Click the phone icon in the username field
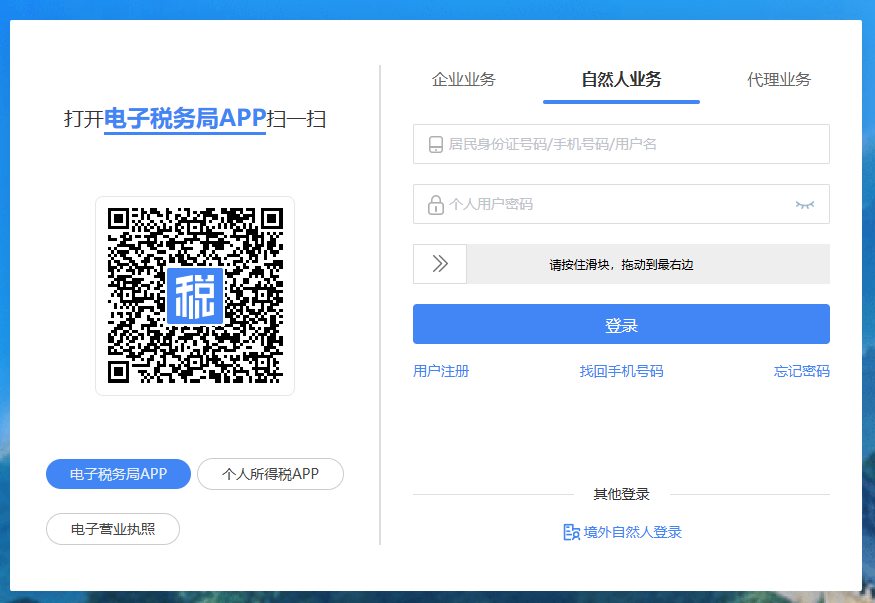This screenshot has width=875, height=603. click(436, 144)
